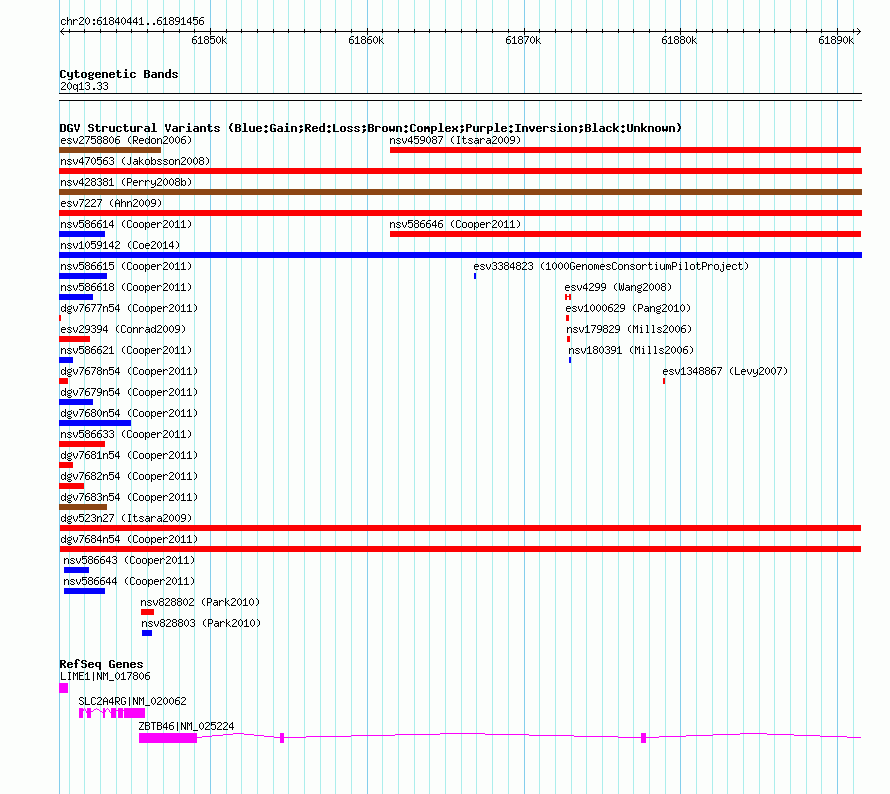Screen dimensions: 890x794
Task: Select the red nsv459087 loss bar
Action: click(625, 150)
